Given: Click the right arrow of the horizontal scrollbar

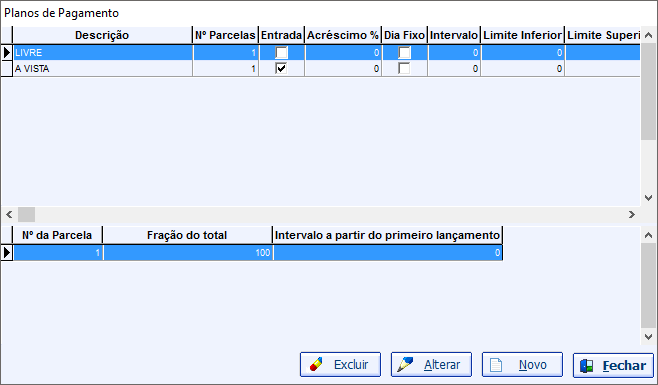Looking at the screenshot, I should (x=632, y=215).
